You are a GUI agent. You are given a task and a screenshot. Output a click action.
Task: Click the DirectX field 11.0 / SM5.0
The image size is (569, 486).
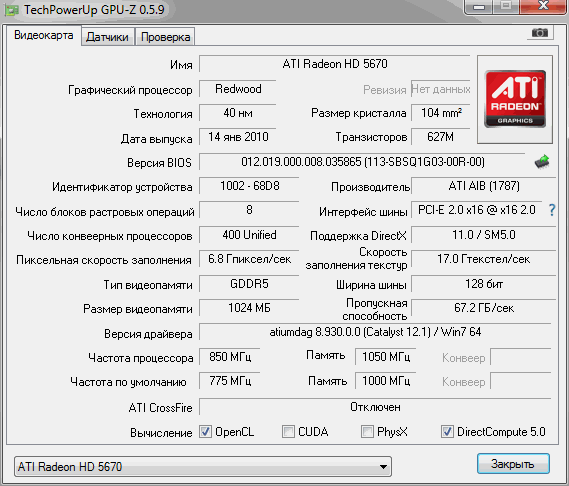click(484, 235)
